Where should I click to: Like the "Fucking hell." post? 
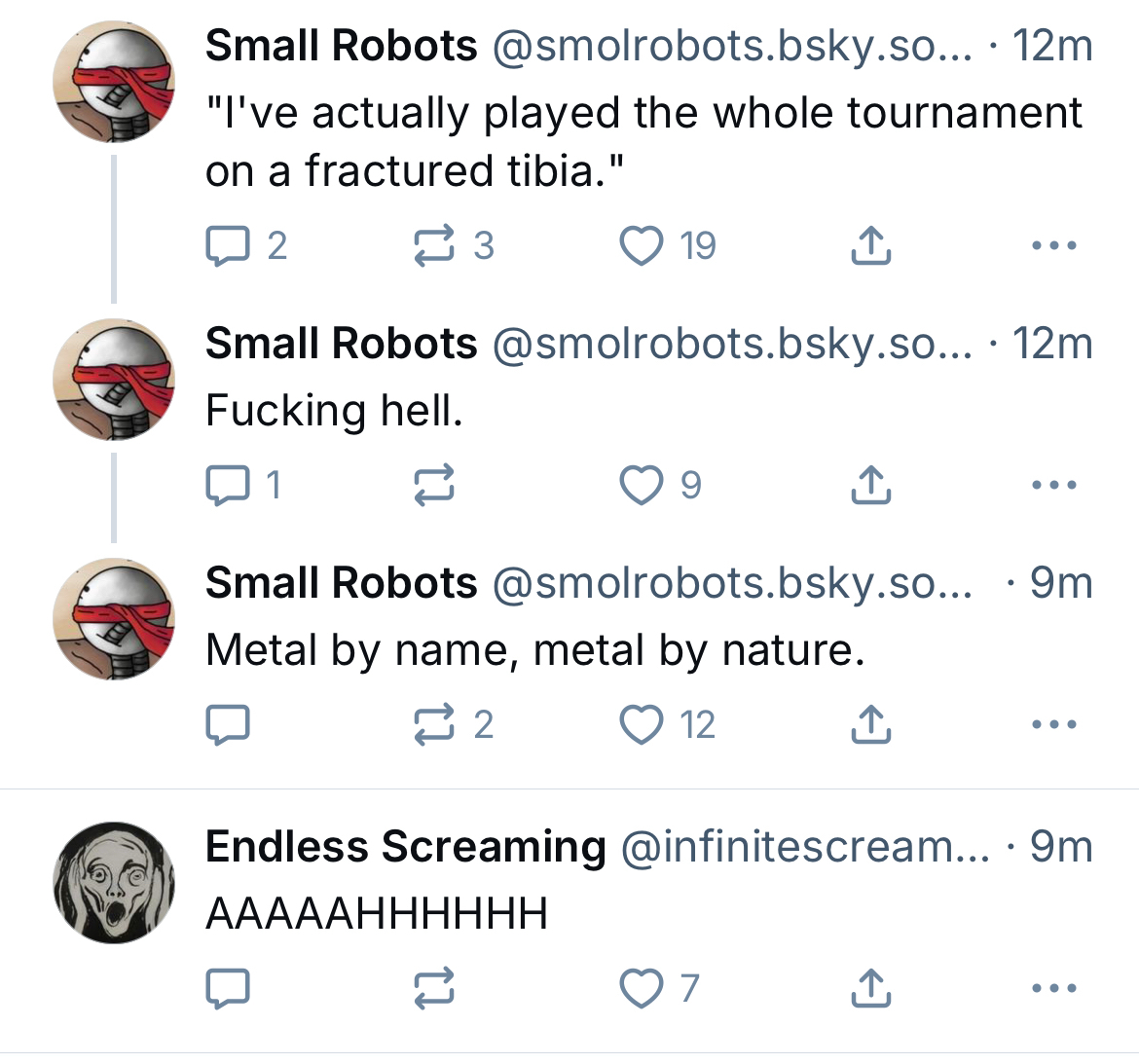point(642,485)
